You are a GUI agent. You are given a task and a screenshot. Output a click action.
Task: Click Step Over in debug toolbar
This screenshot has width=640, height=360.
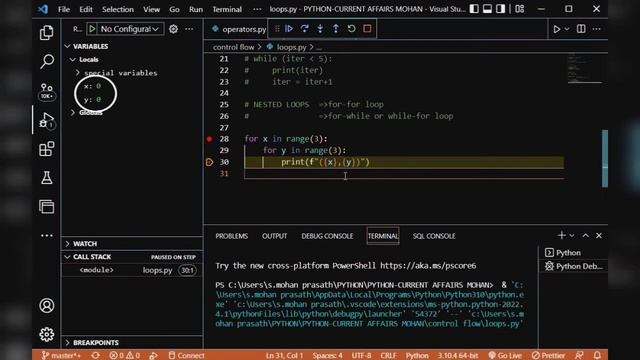coord(304,29)
